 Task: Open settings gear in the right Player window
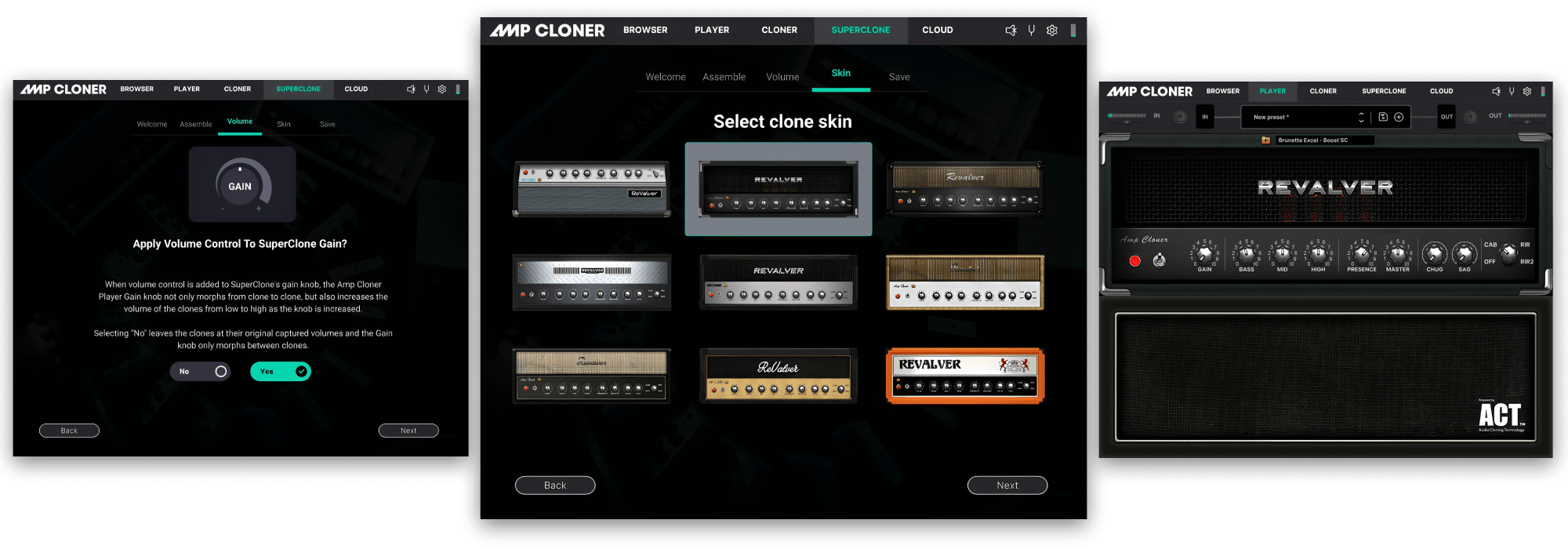pos(1527,91)
